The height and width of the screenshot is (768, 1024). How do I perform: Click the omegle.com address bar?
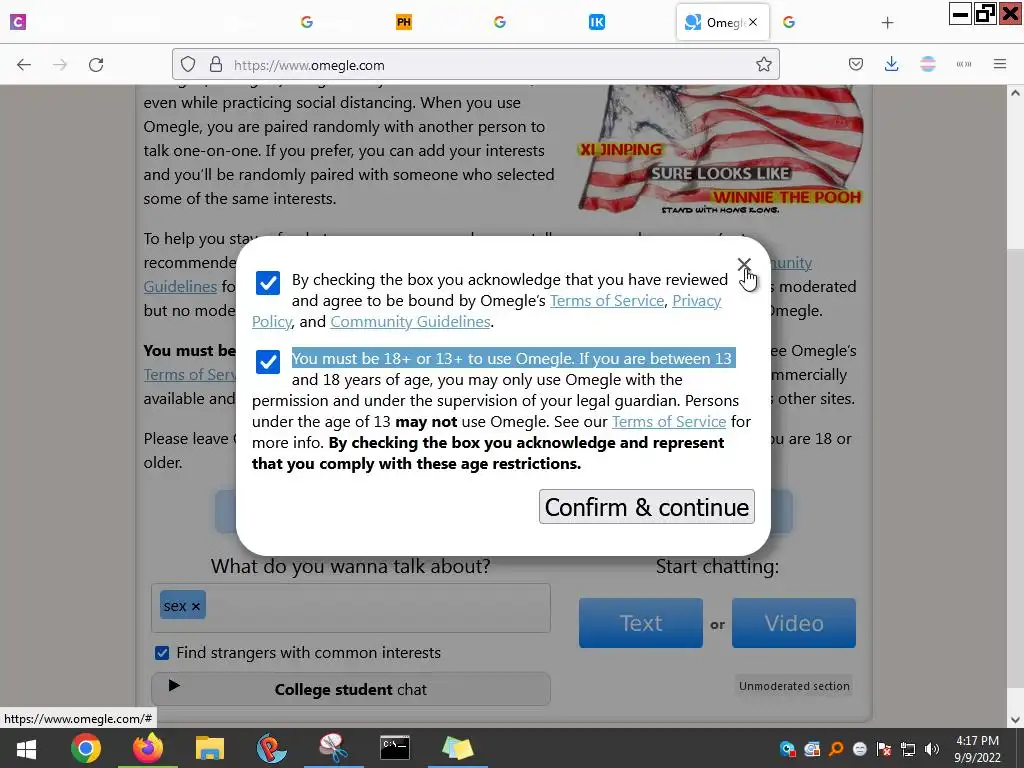[475, 65]
